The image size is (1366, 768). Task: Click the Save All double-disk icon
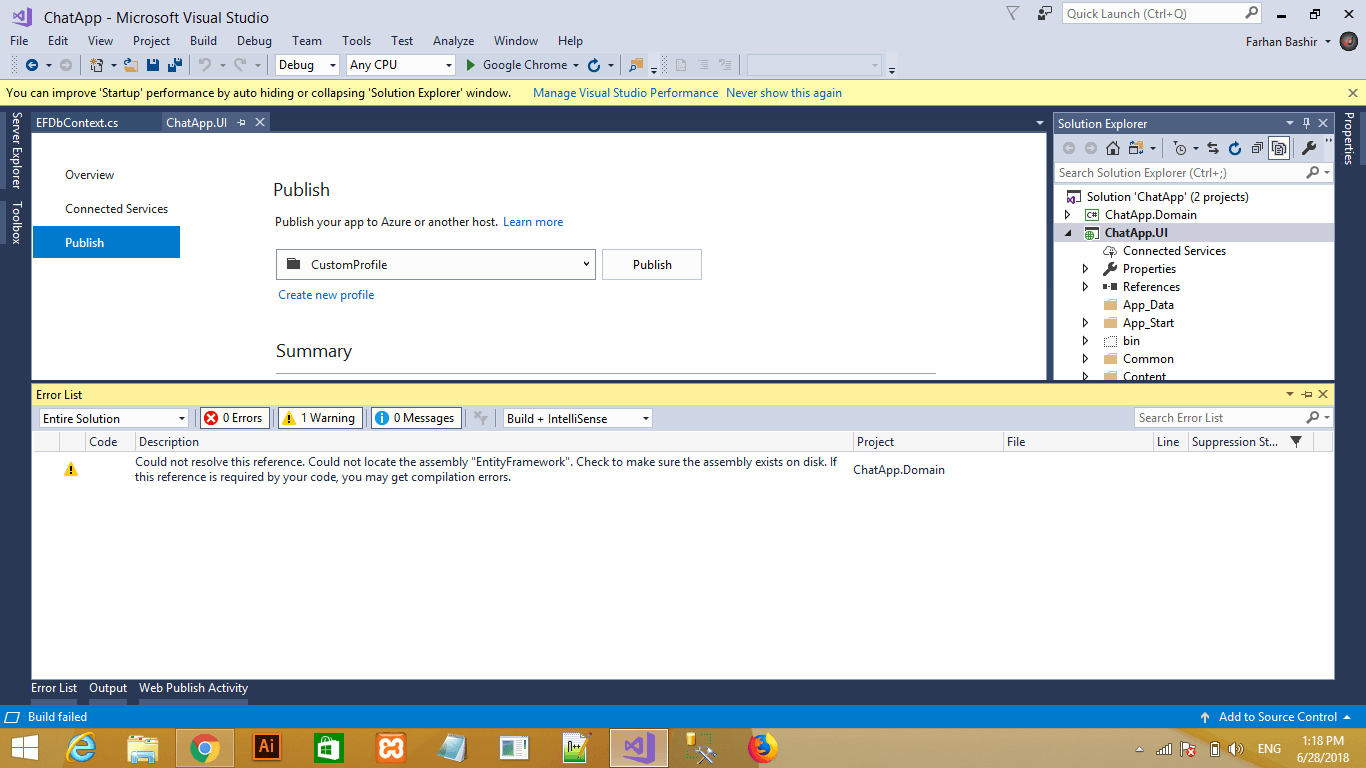(175, 65)
